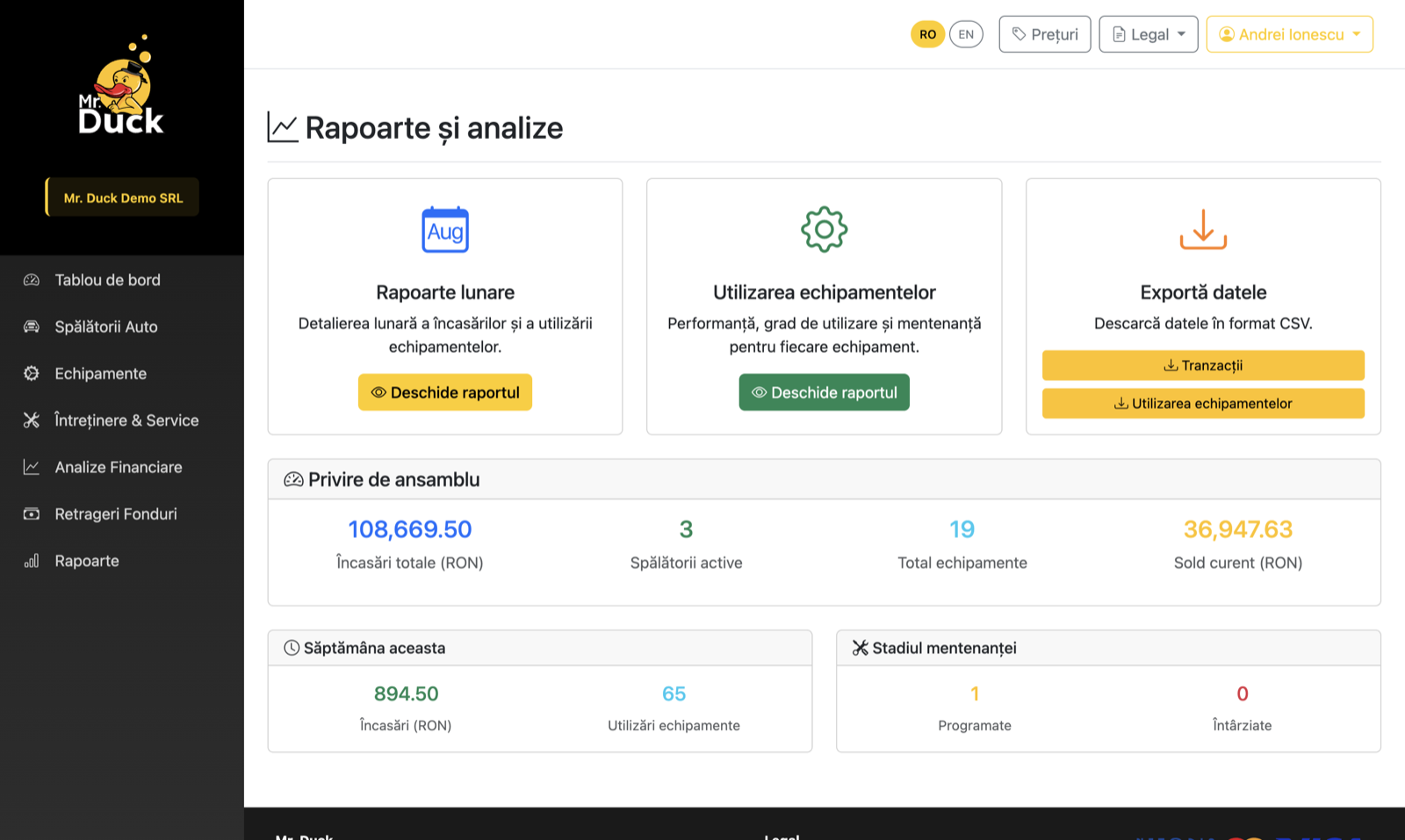Click the Mr. Duck Demo SRL company badge

[122, 197]
